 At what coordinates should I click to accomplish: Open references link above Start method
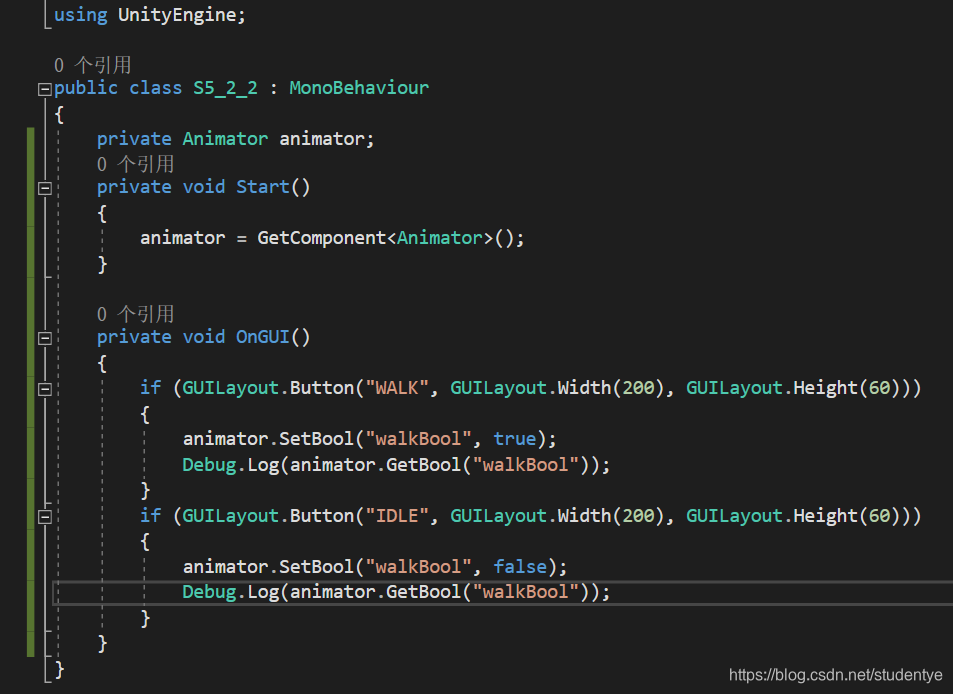coord(136,164)
